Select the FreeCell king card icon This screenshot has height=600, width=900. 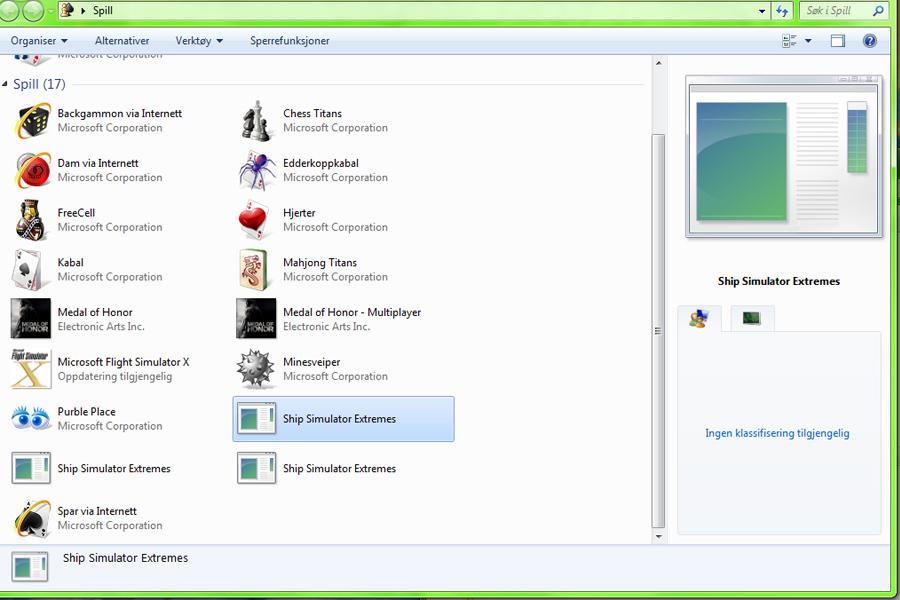[x=30, y=220]
